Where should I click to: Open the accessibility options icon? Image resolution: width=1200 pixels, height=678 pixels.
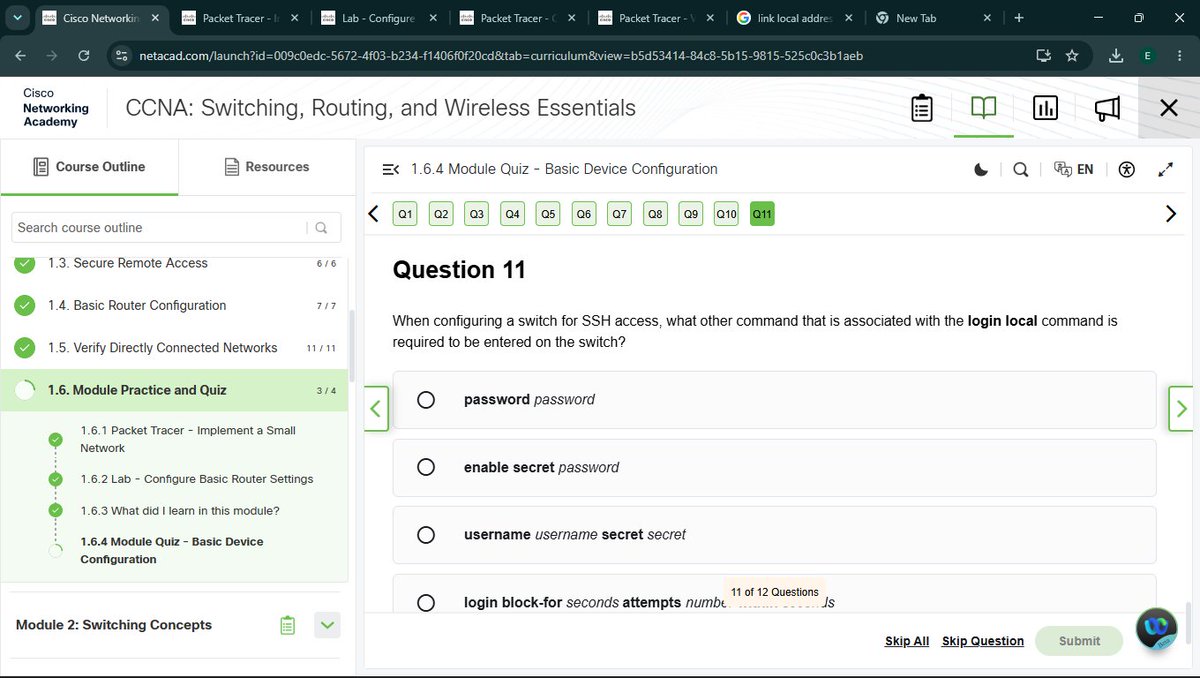[x=1127, y=170]
